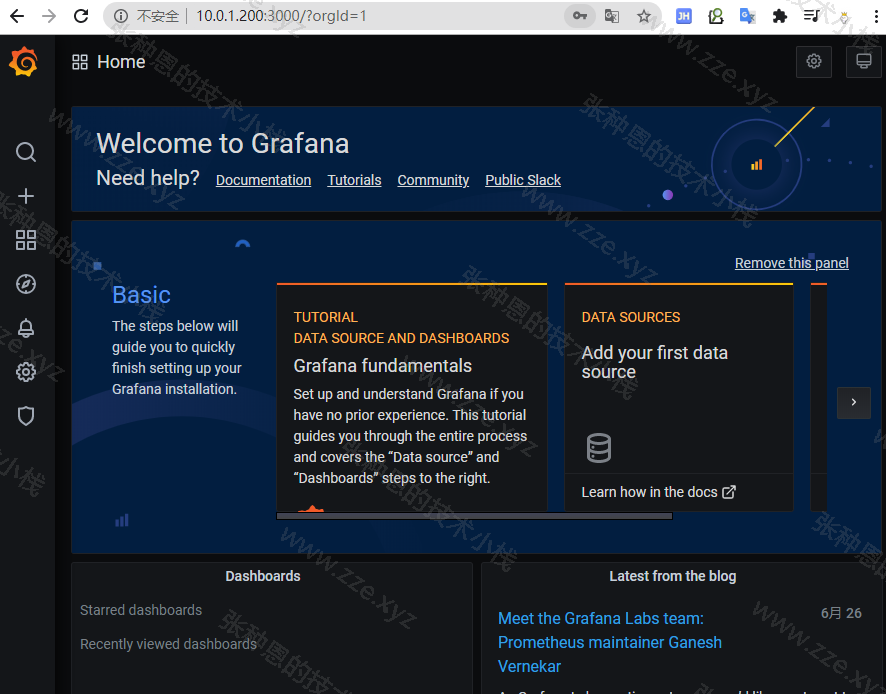
Task: Click the Latest from the blog title
Action: pyautogui.click(x=672, y=576)
